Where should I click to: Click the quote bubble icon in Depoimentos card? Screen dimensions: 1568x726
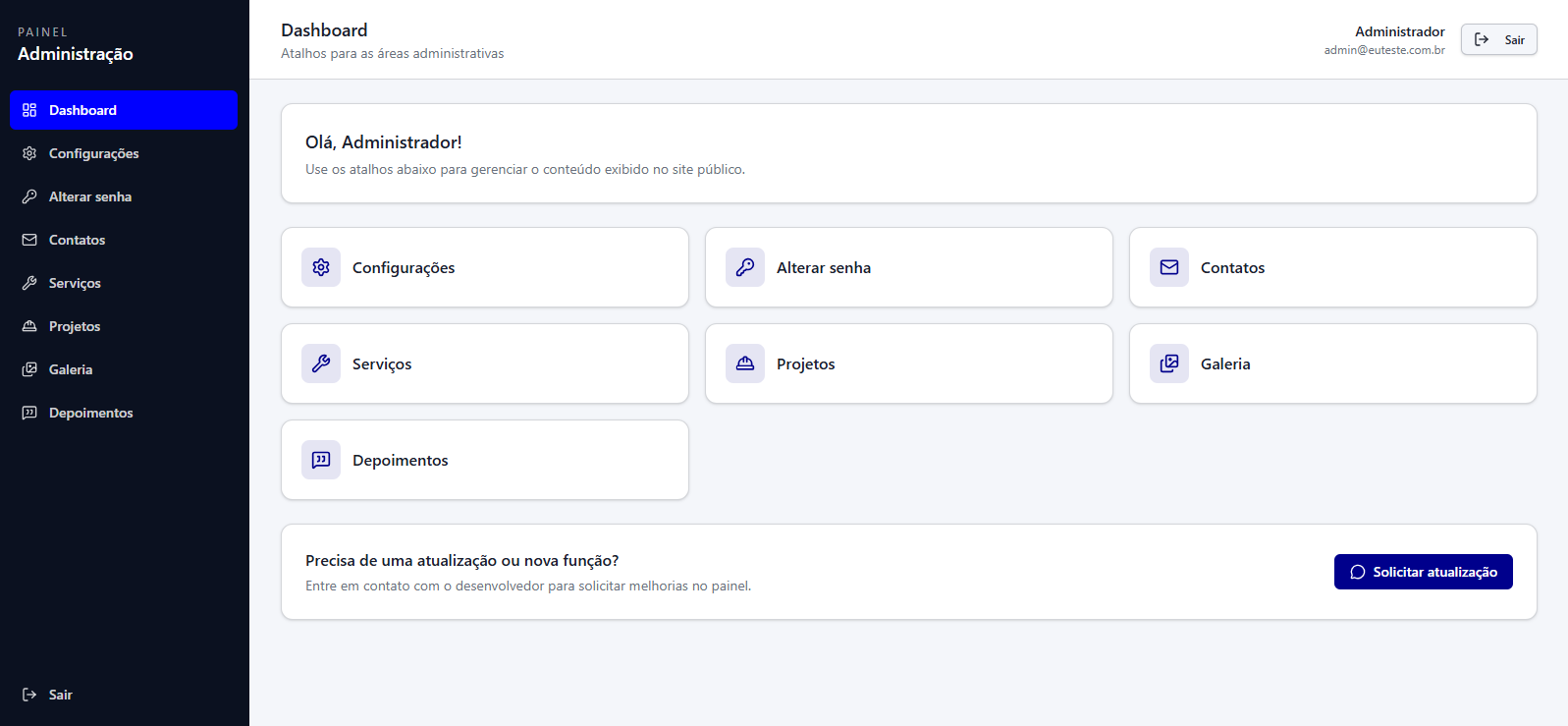(x=321, y=460)
